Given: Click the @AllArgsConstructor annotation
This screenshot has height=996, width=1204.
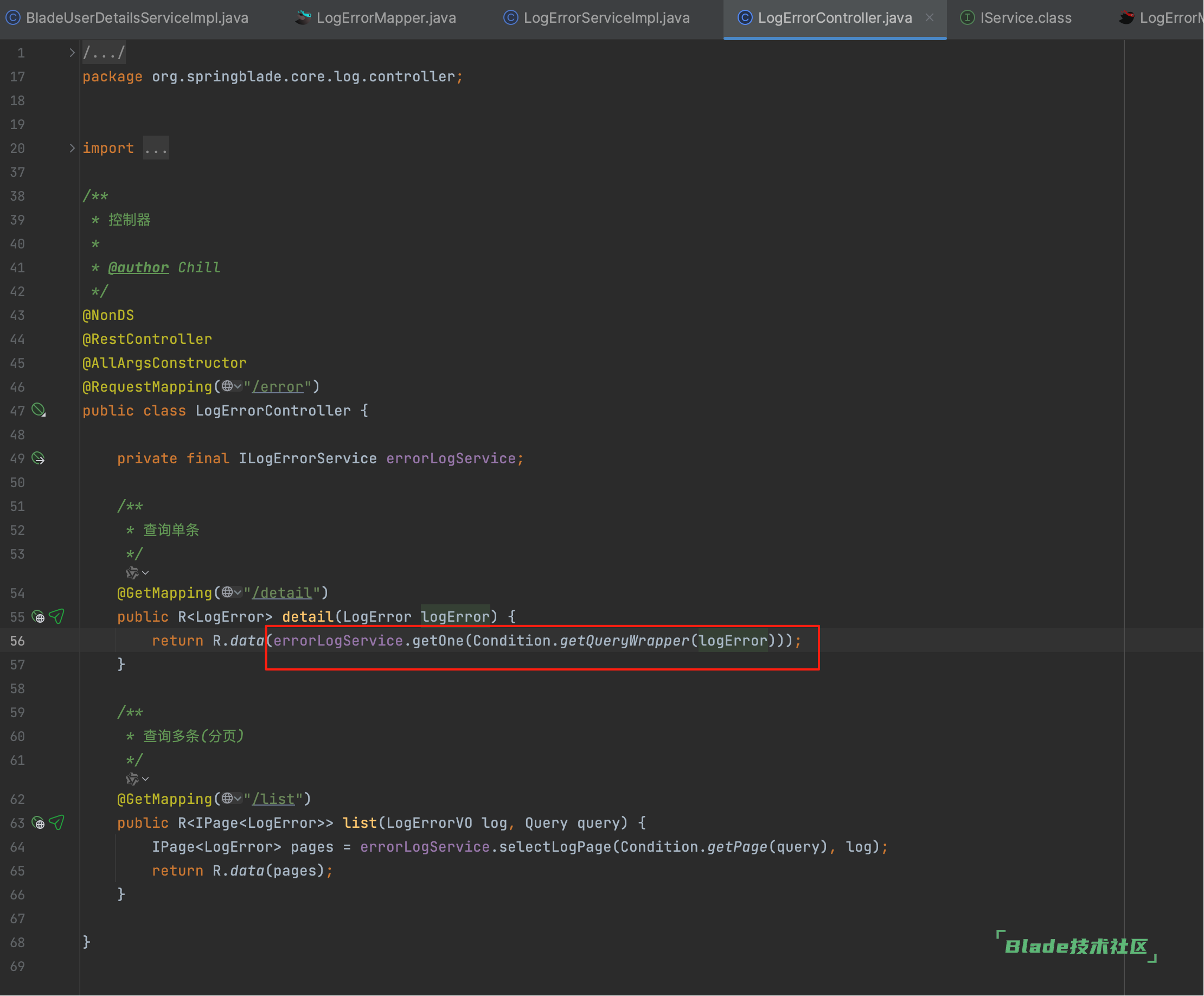Looking at the screenshot, I should point(164,363).
